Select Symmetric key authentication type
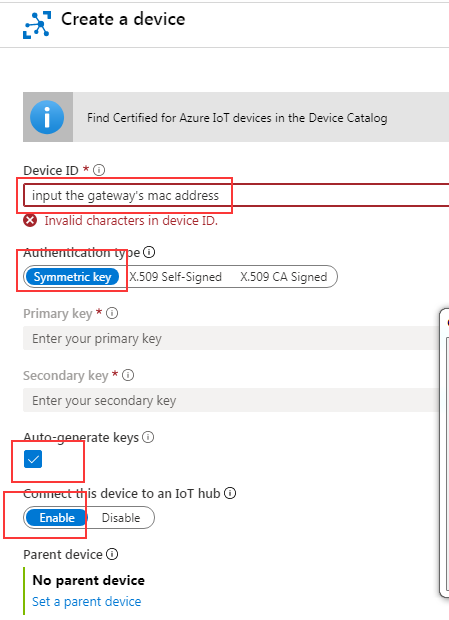Image resolution: width=449 pixels, height=620 pixels. (x=72, y=277)
